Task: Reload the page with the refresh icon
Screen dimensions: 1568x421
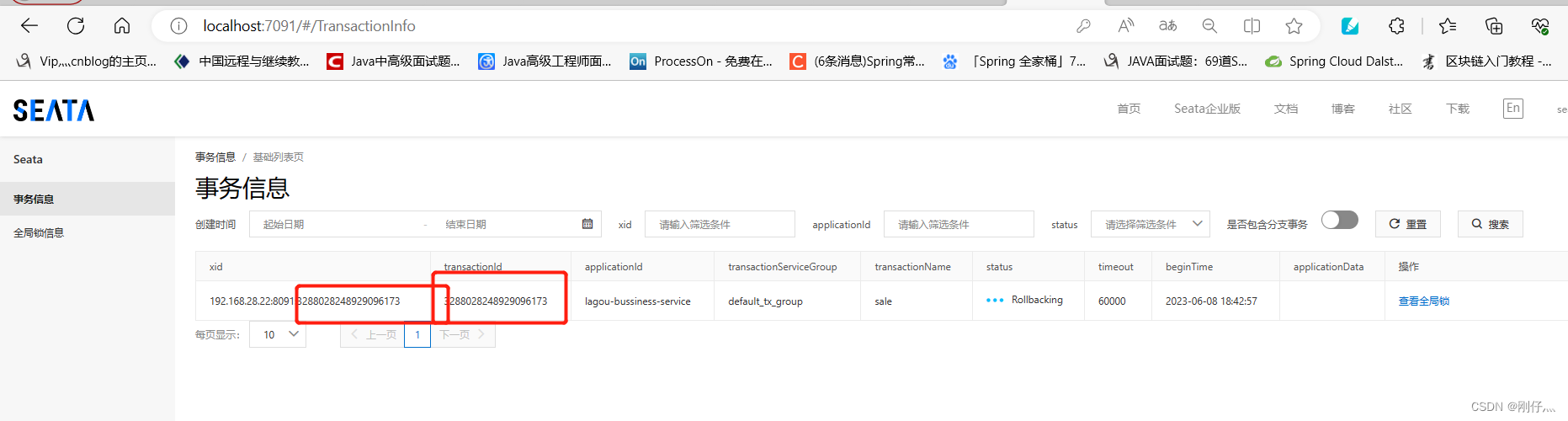Action: (76, 26)
